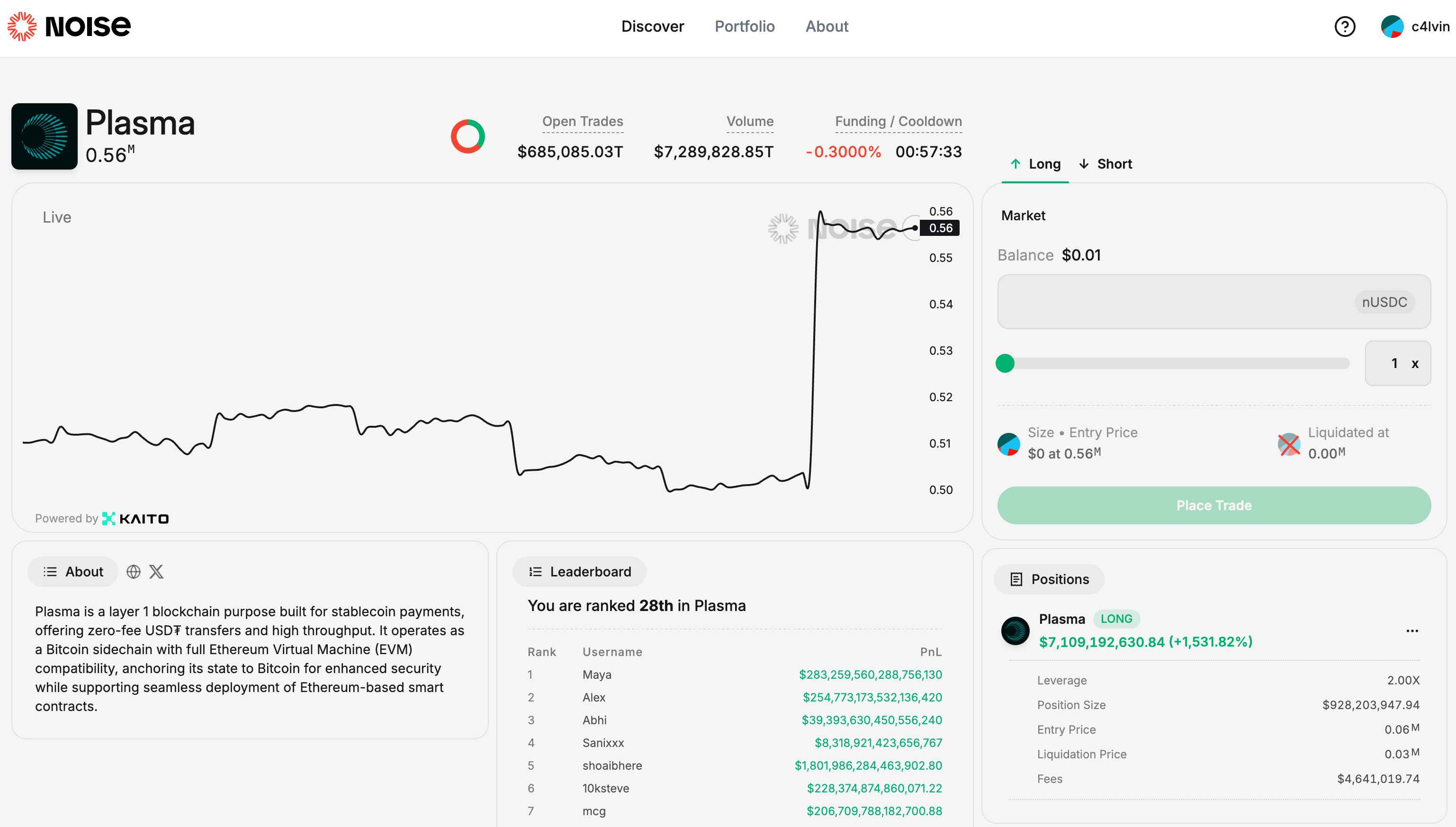Switch to the Long tab
This screenshot has height=827, width=1456.
click(1035, 164)
